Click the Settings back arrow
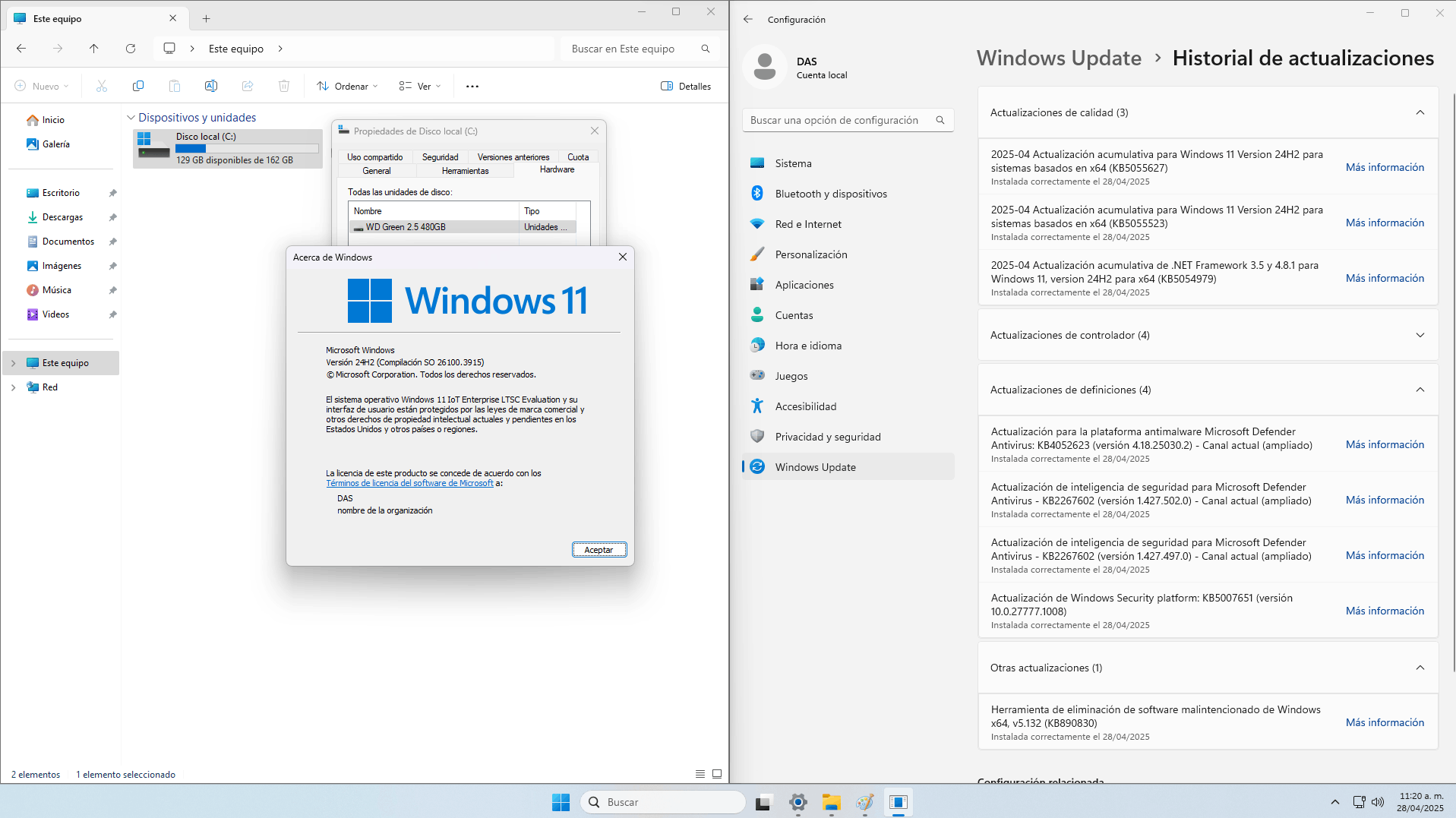 coord(748,19)
